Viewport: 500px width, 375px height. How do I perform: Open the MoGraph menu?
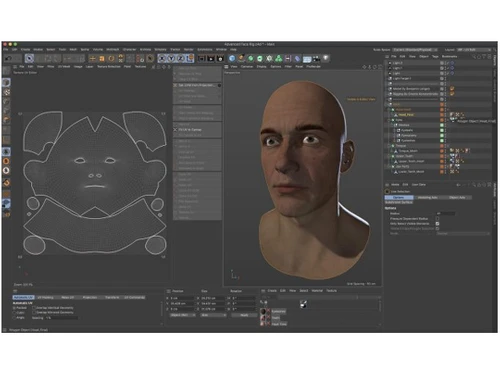tap(112, 50)
